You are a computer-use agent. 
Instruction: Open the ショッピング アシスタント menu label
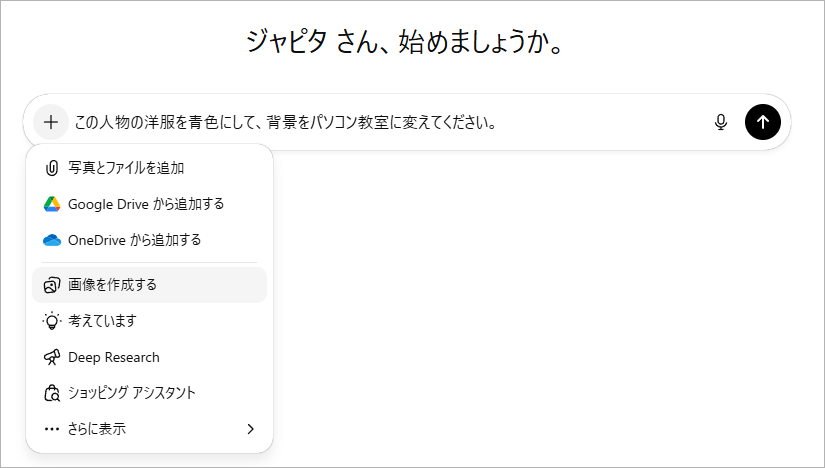[132, 393]
